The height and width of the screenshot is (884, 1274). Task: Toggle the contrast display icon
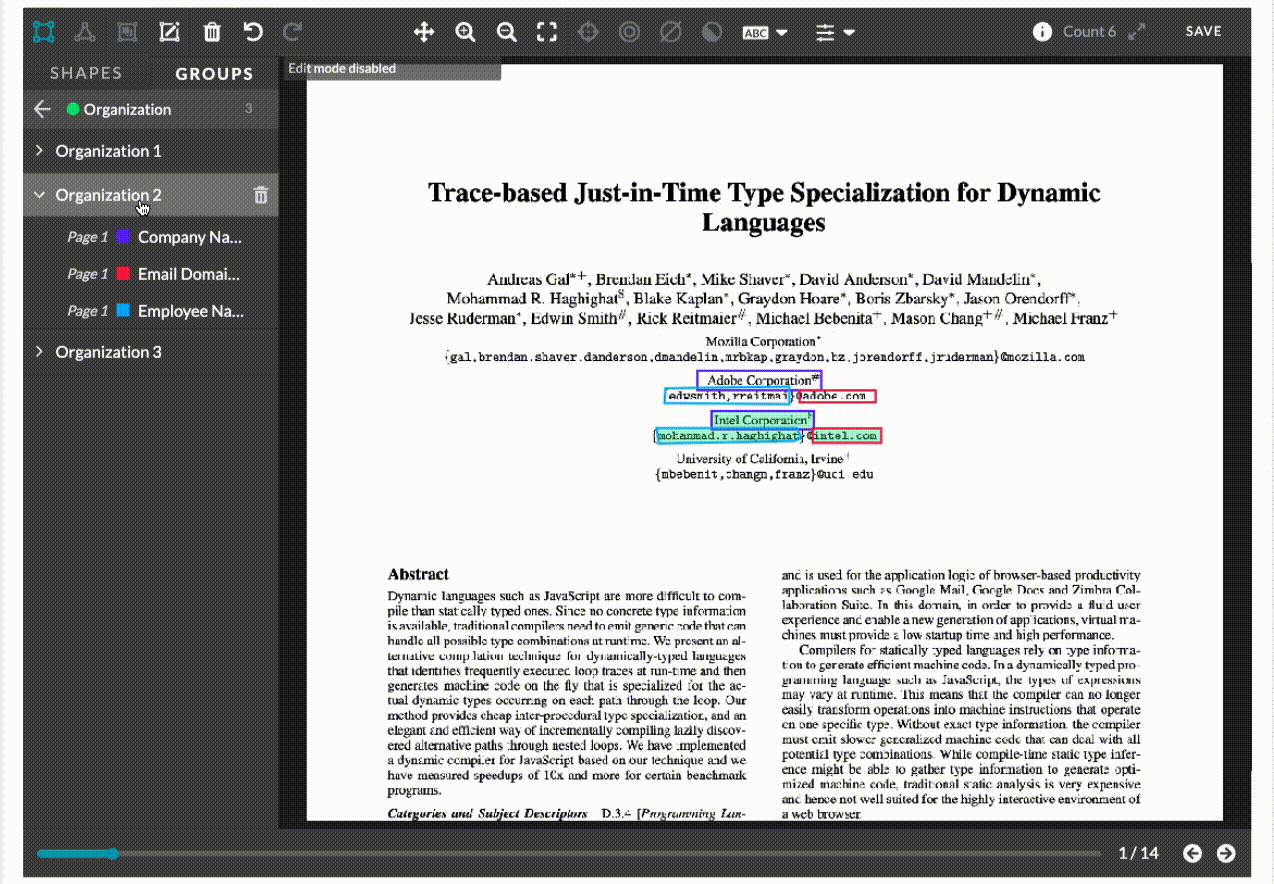click(711, 32)
